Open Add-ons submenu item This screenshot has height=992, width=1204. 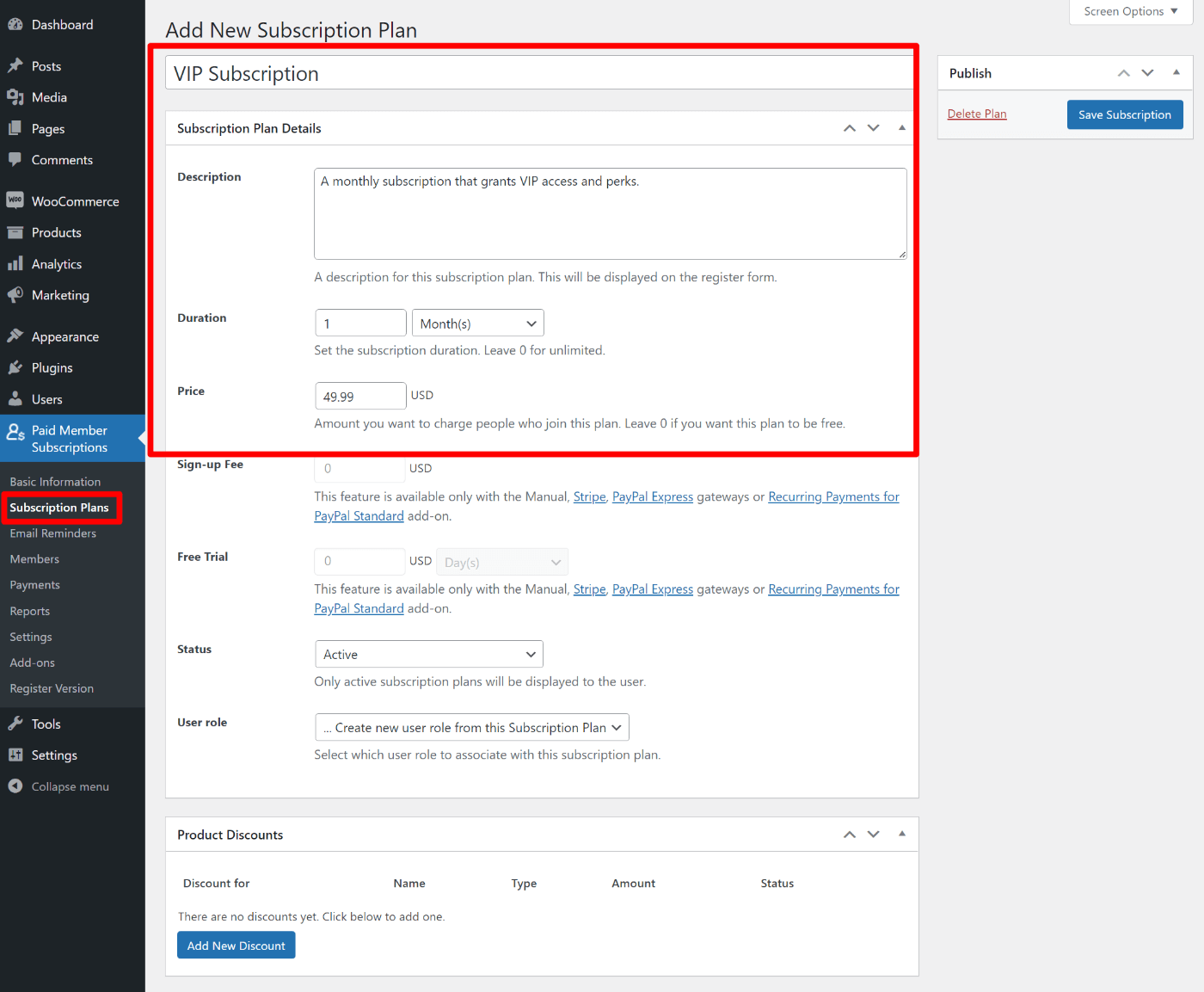(33, 662)
